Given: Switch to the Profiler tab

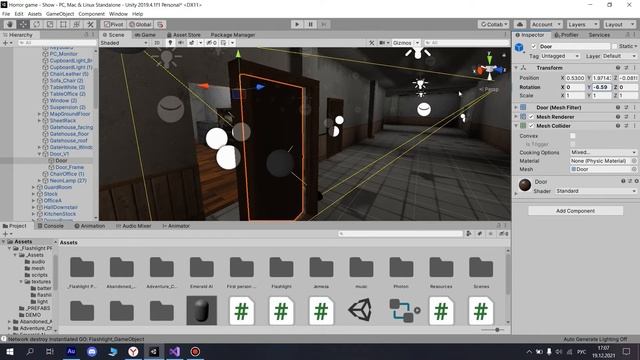Looking at the screenshot, I should (567, 35).
